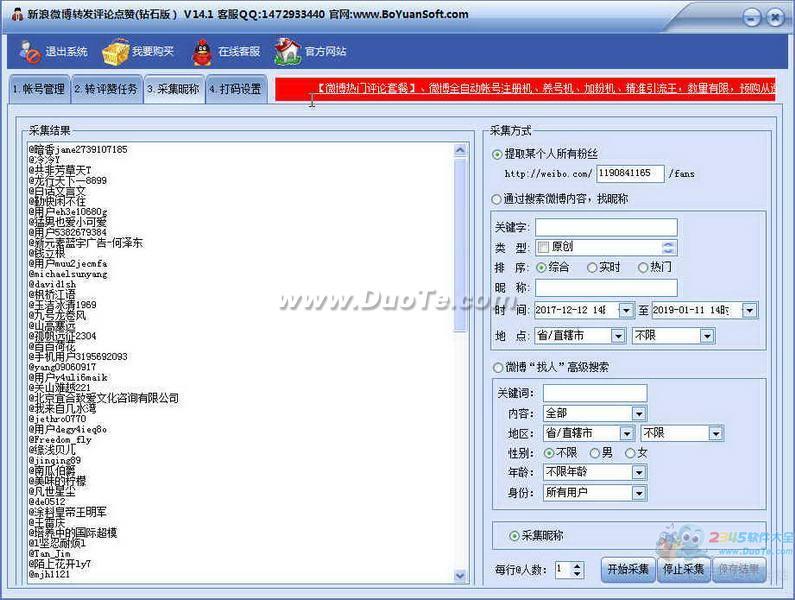Viewport: 795px width, 600px height.
Task: Increase 每行@人数 with the up arrow
Action: [577, 566]
